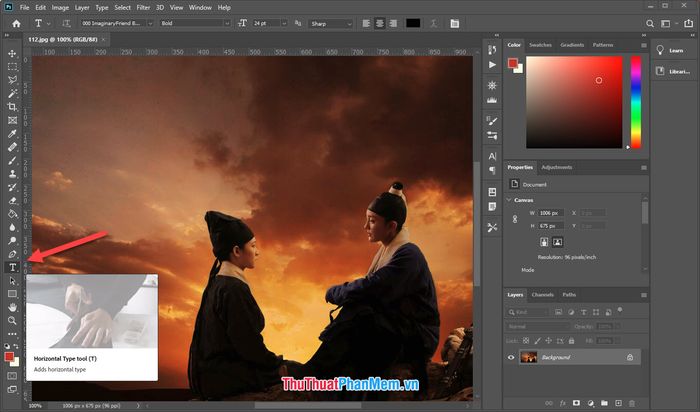The height and width of the screenshot is (412, 700).
Task: Click the hue spectrum slider
Action: [636, 102]
